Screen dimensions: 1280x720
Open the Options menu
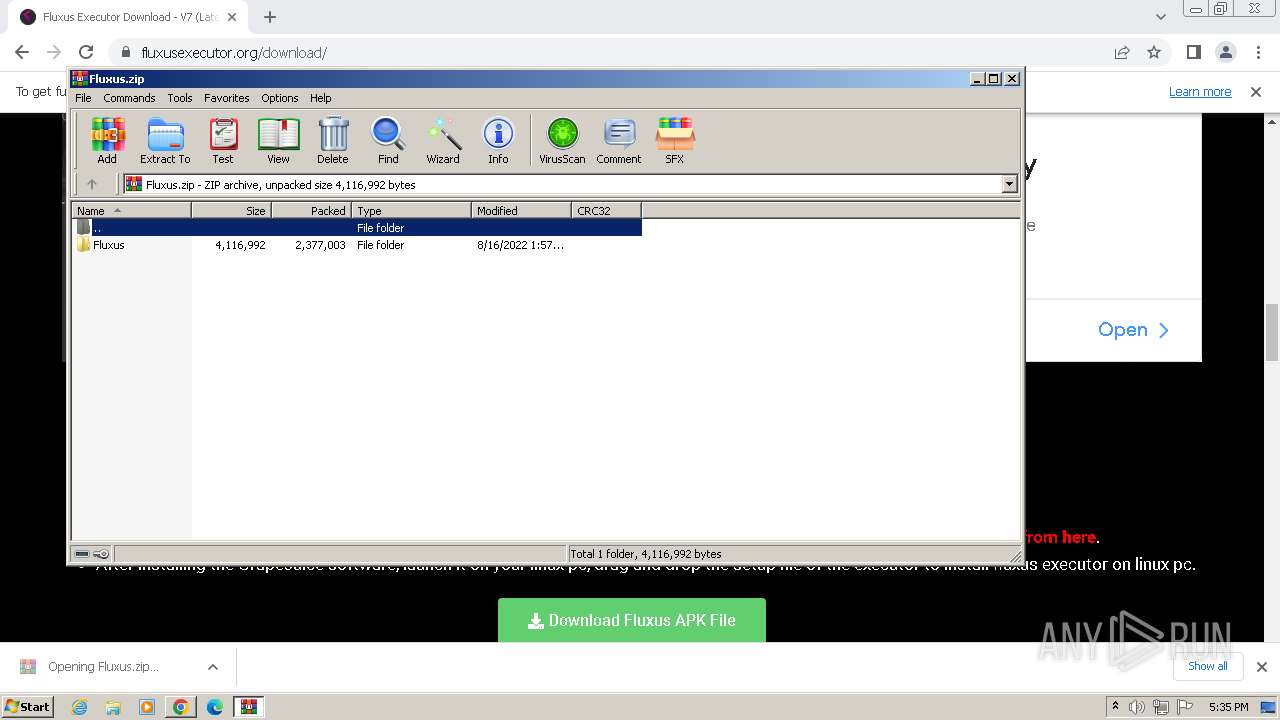click(x=280, y=98)
